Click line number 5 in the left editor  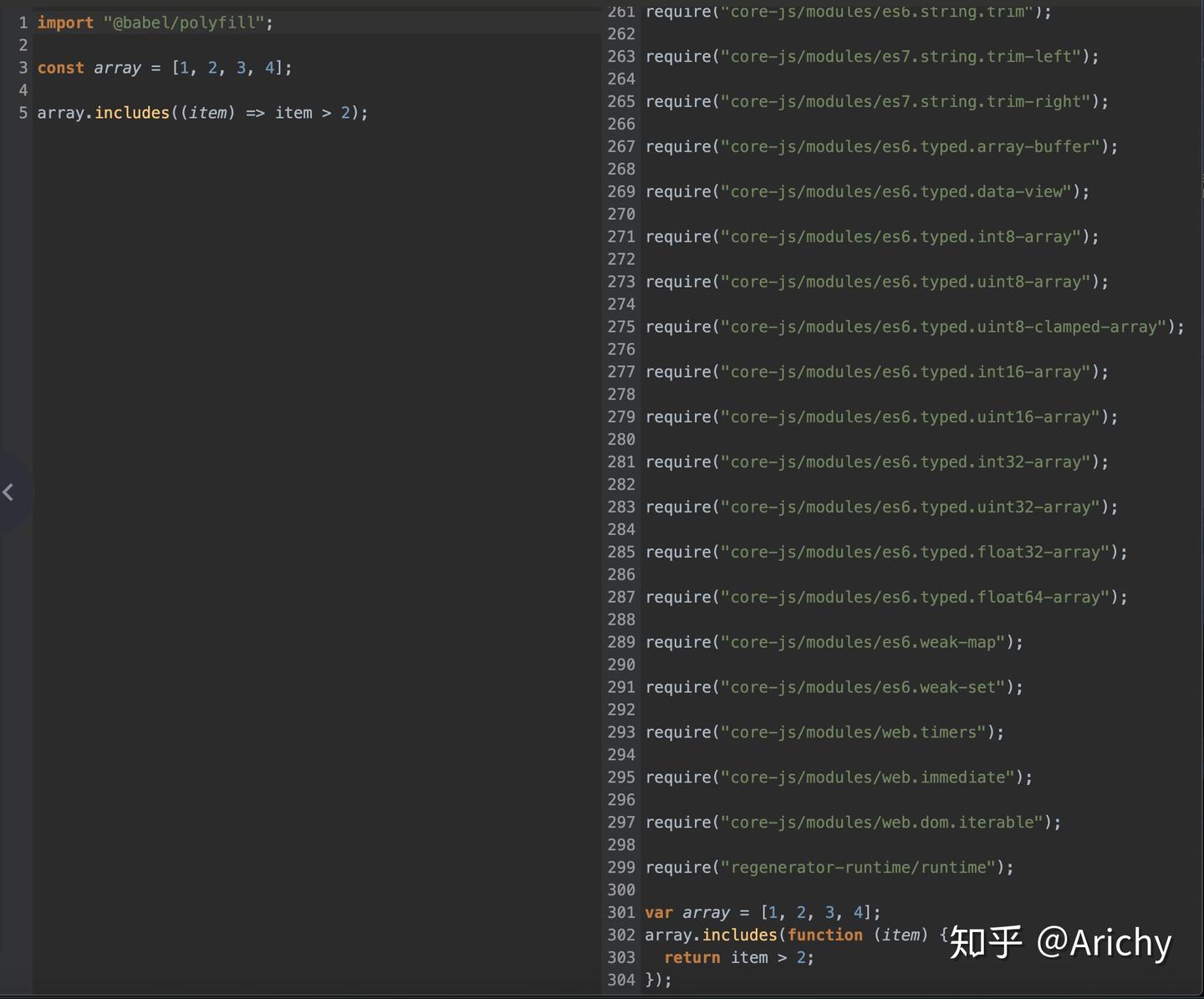[23, 113]
